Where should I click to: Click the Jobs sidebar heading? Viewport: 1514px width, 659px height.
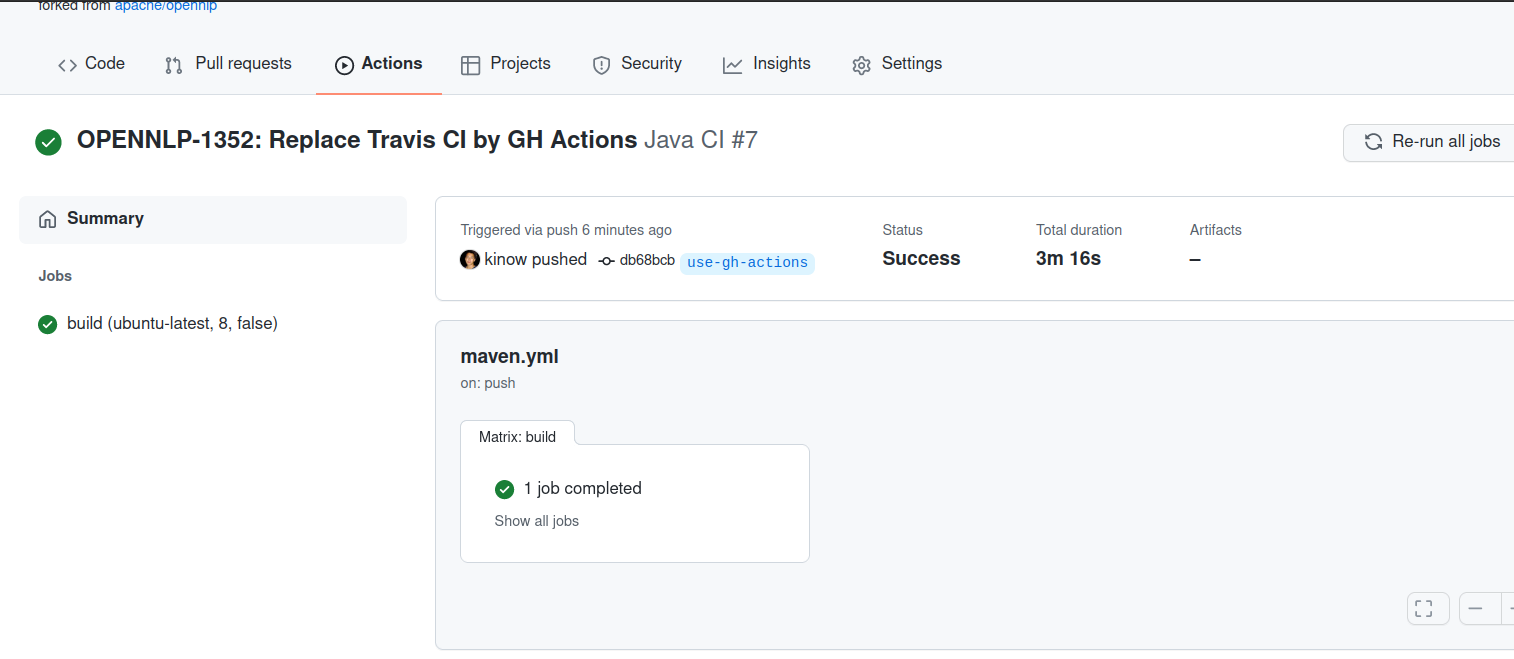[55, 276]
